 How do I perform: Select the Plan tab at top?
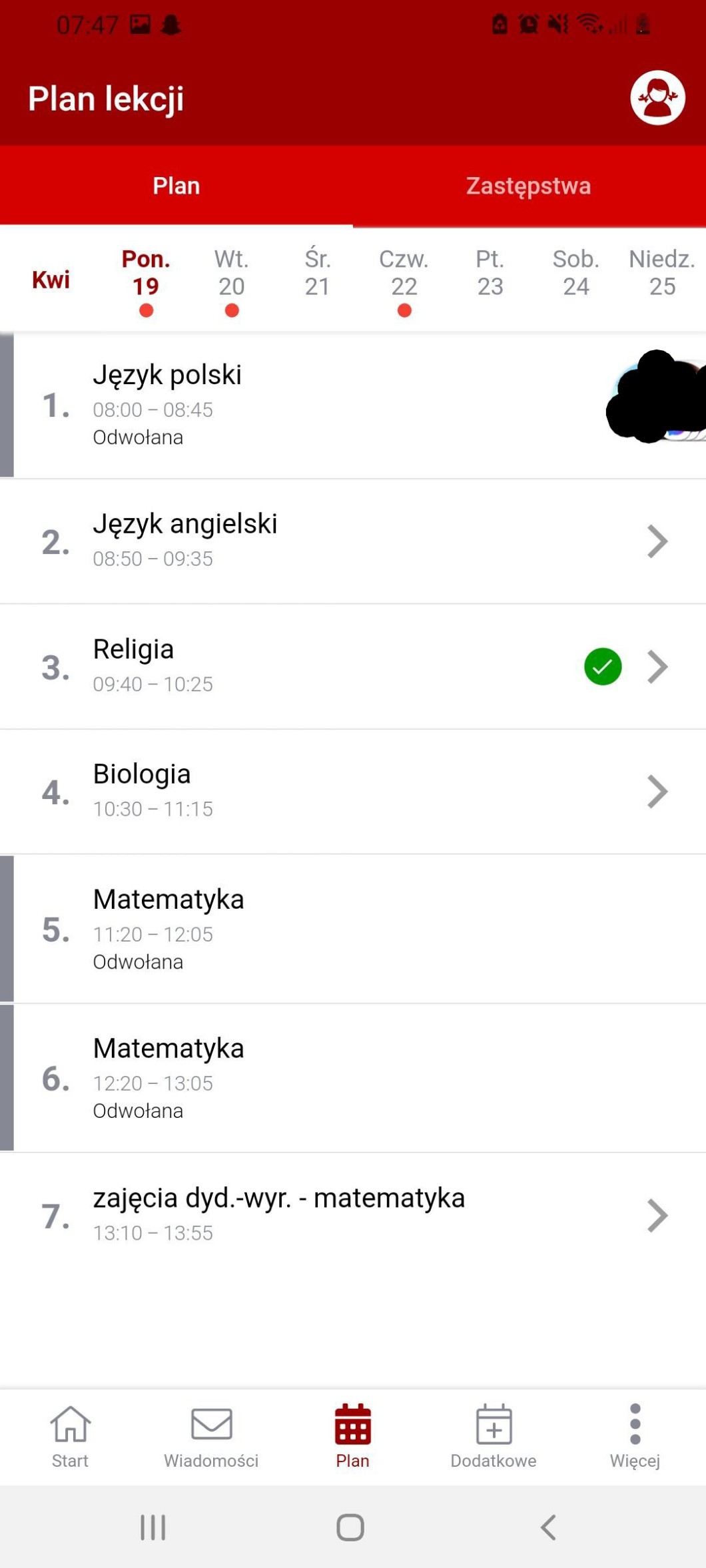(x=176, y=186)
